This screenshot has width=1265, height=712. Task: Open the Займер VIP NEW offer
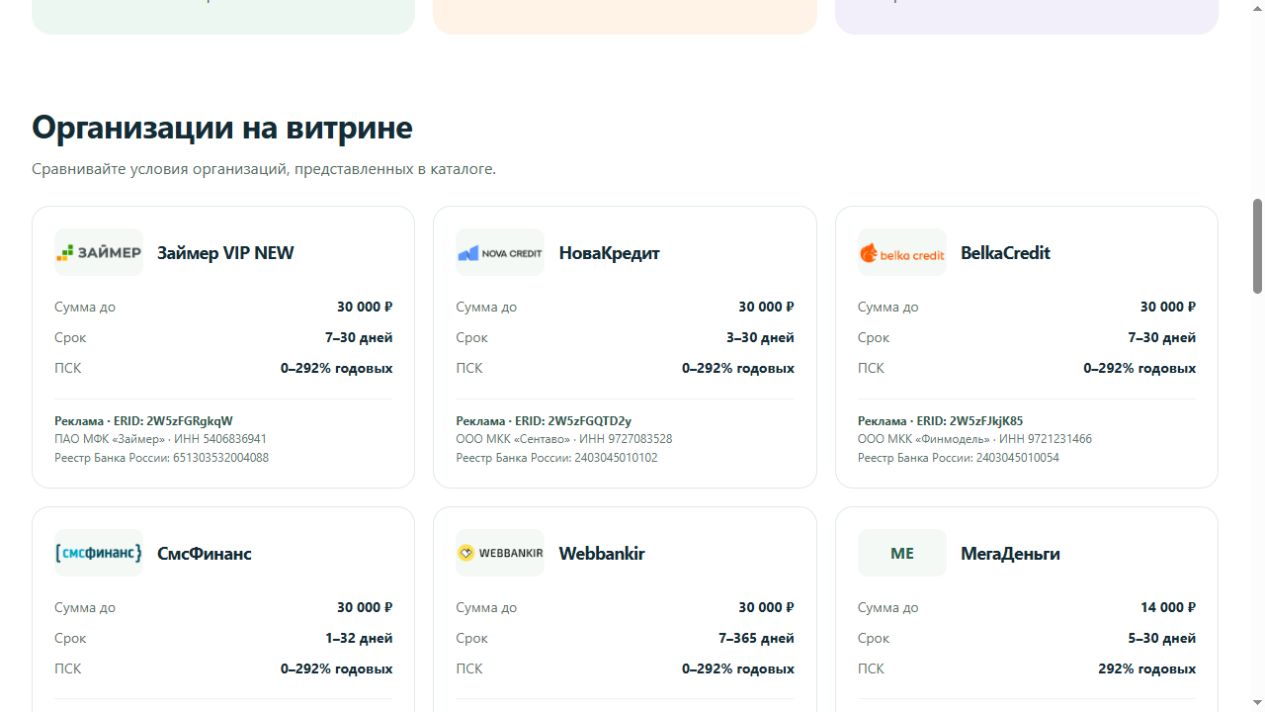click(x=225, y=253)
